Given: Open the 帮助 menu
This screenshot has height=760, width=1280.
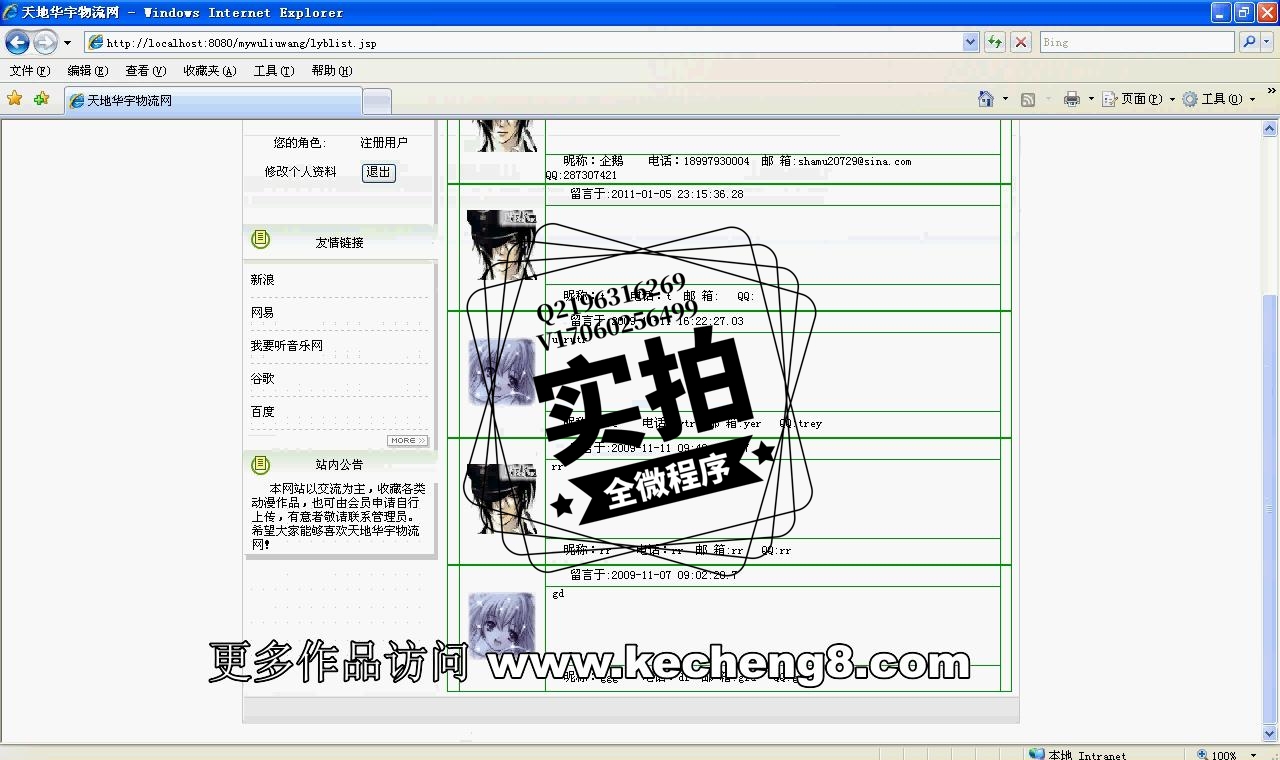Looking at the screenshot, I should (x=331, y=71).
